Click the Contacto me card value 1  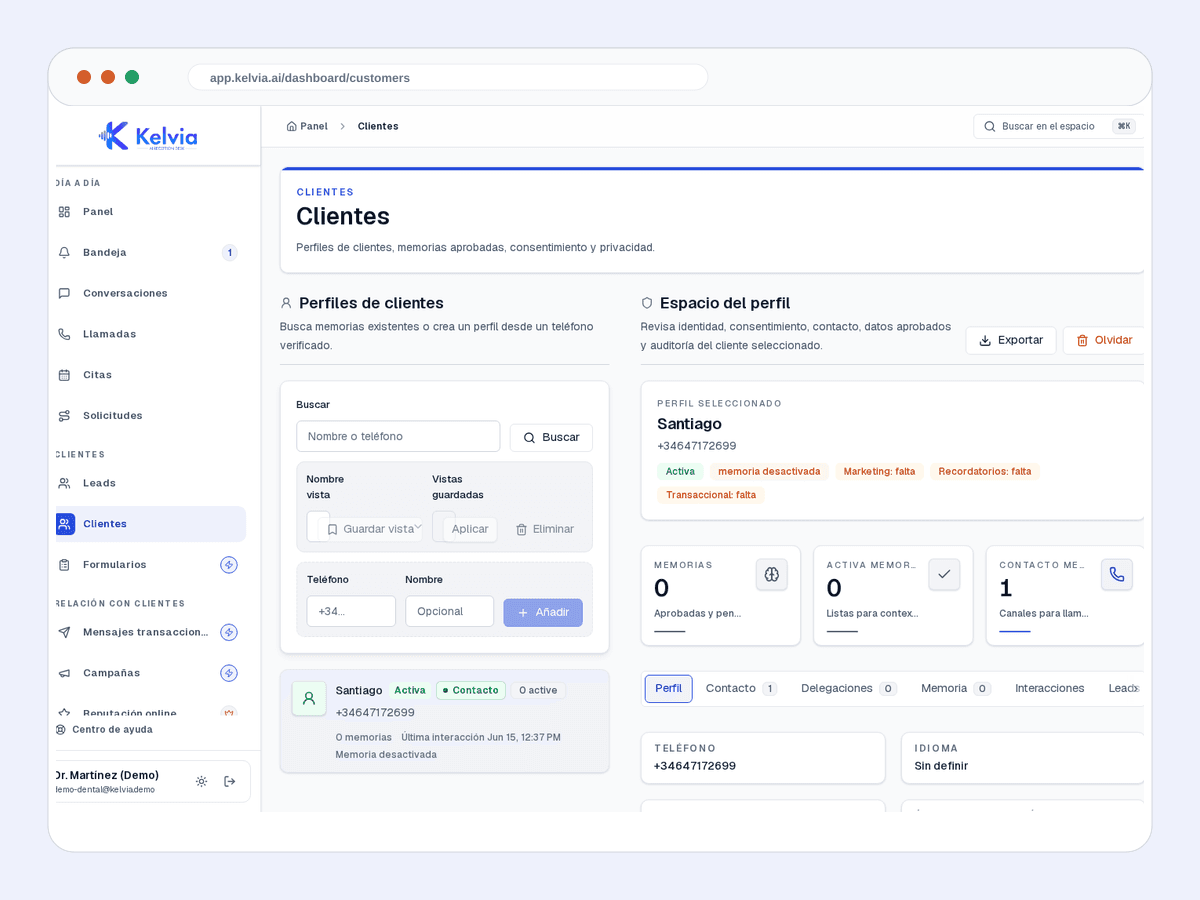[1006, 588]
